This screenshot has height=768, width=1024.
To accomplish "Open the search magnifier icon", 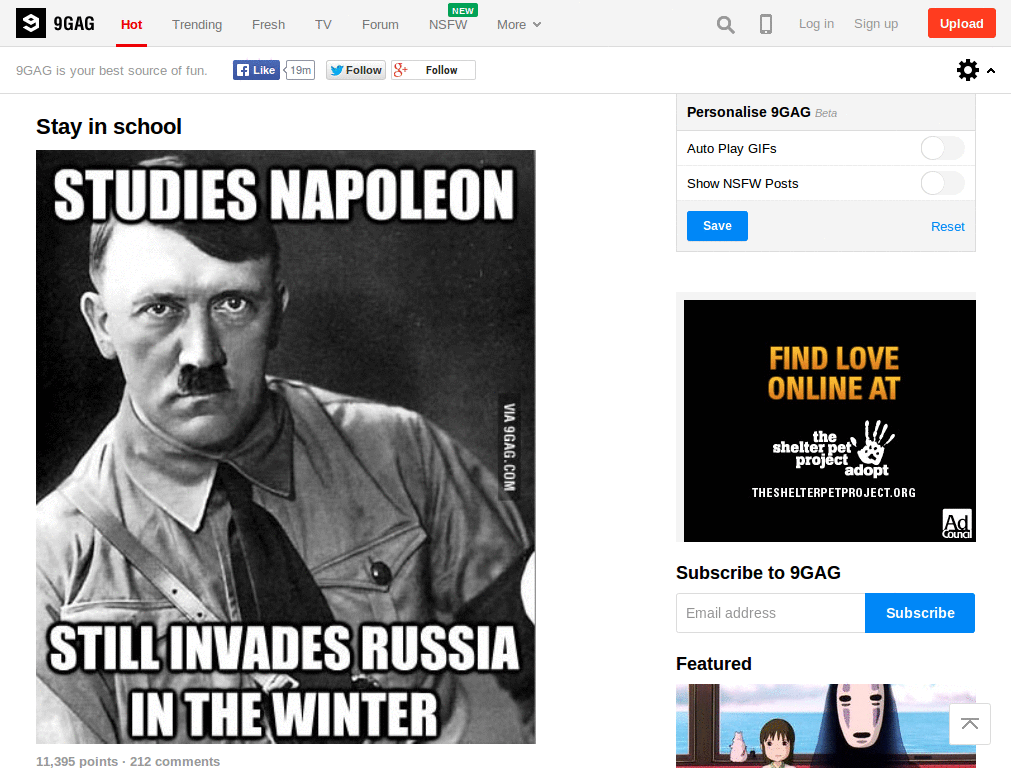I will coord(725,25).
